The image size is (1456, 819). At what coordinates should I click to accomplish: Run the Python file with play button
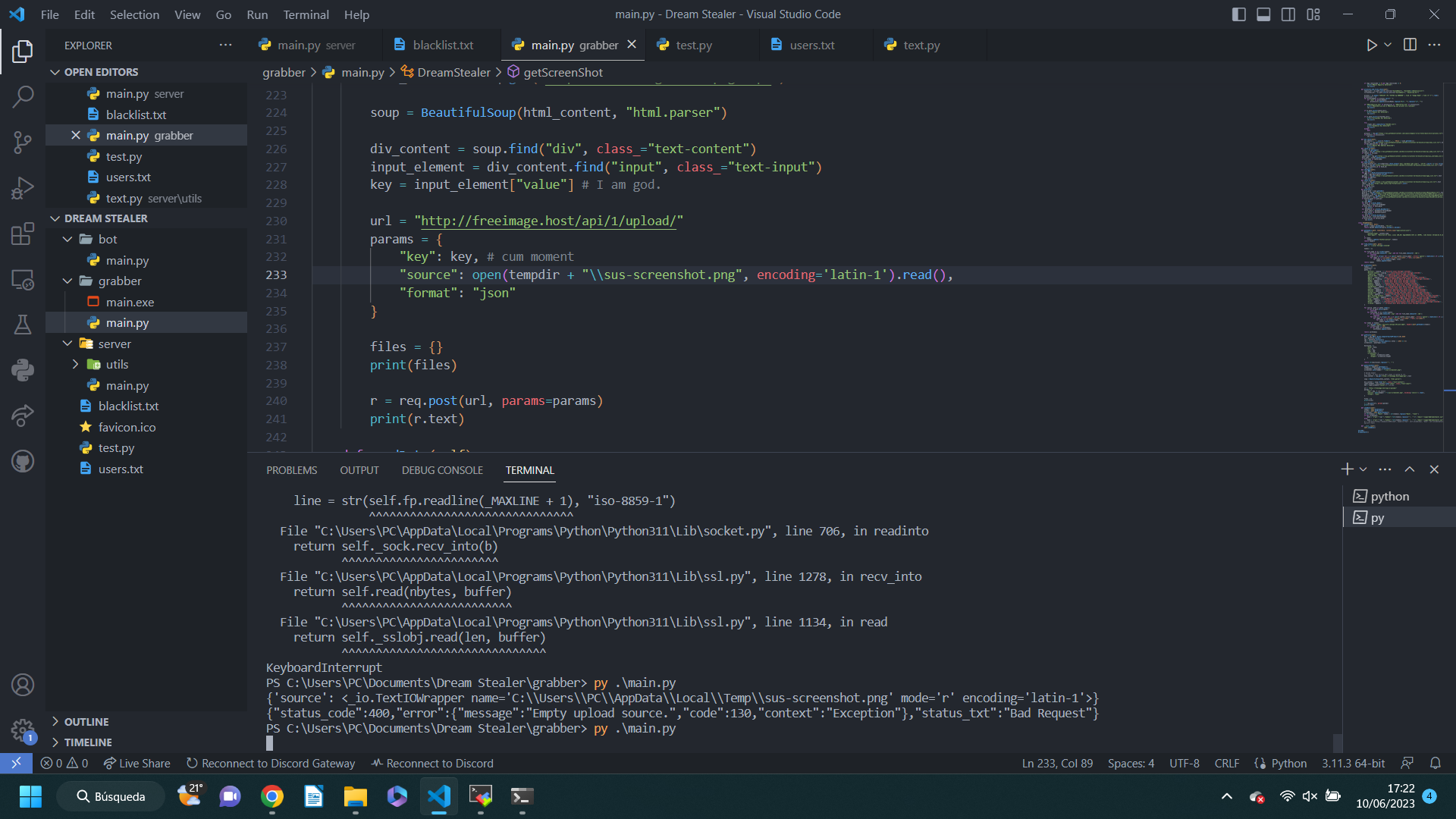click(1371, 45)
